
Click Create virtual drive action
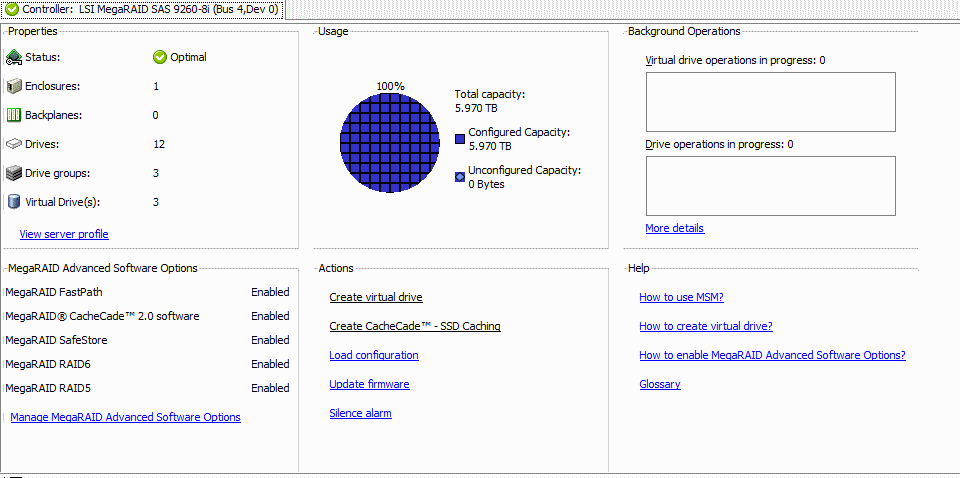click(x=376, y=297)
